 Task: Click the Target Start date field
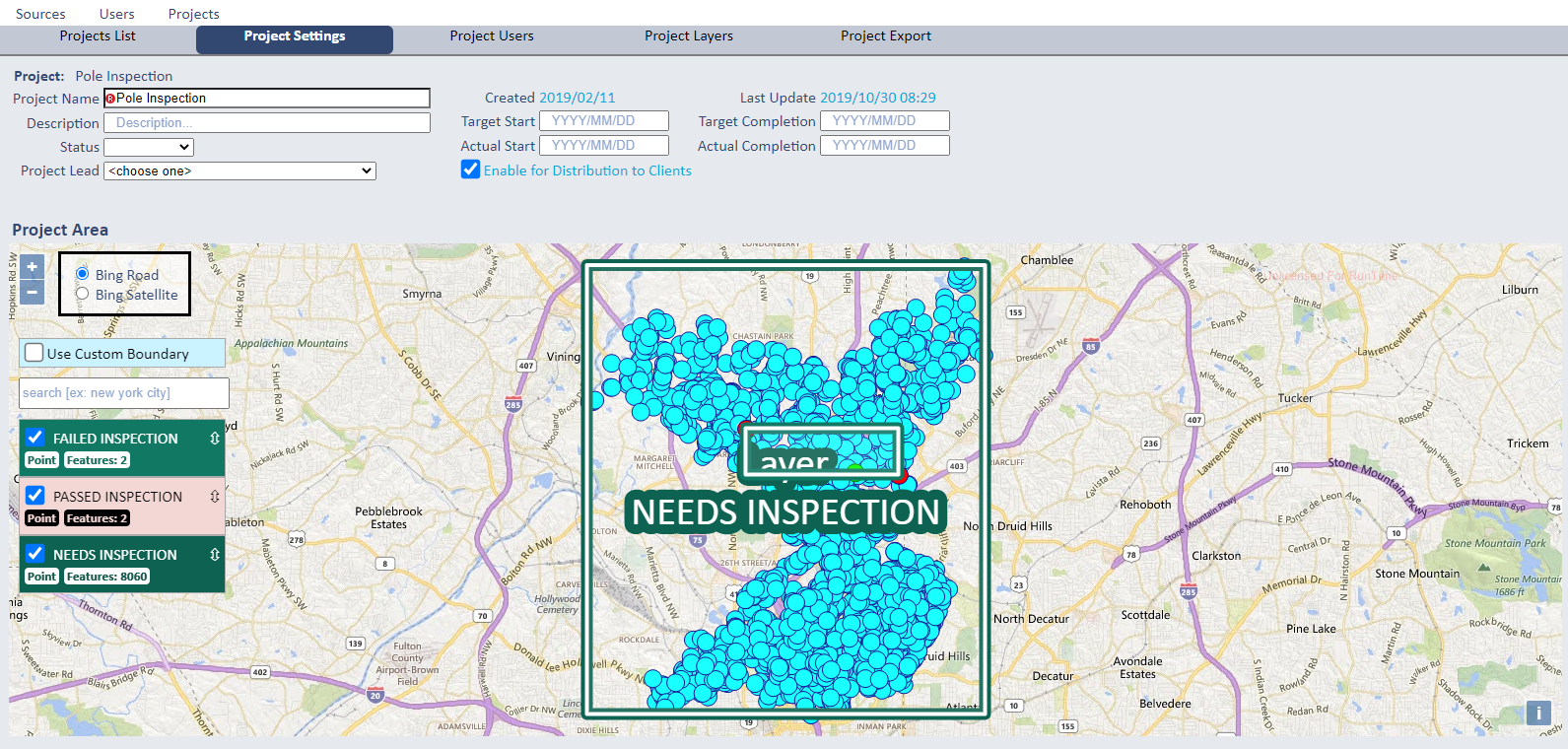pos(604,121)
